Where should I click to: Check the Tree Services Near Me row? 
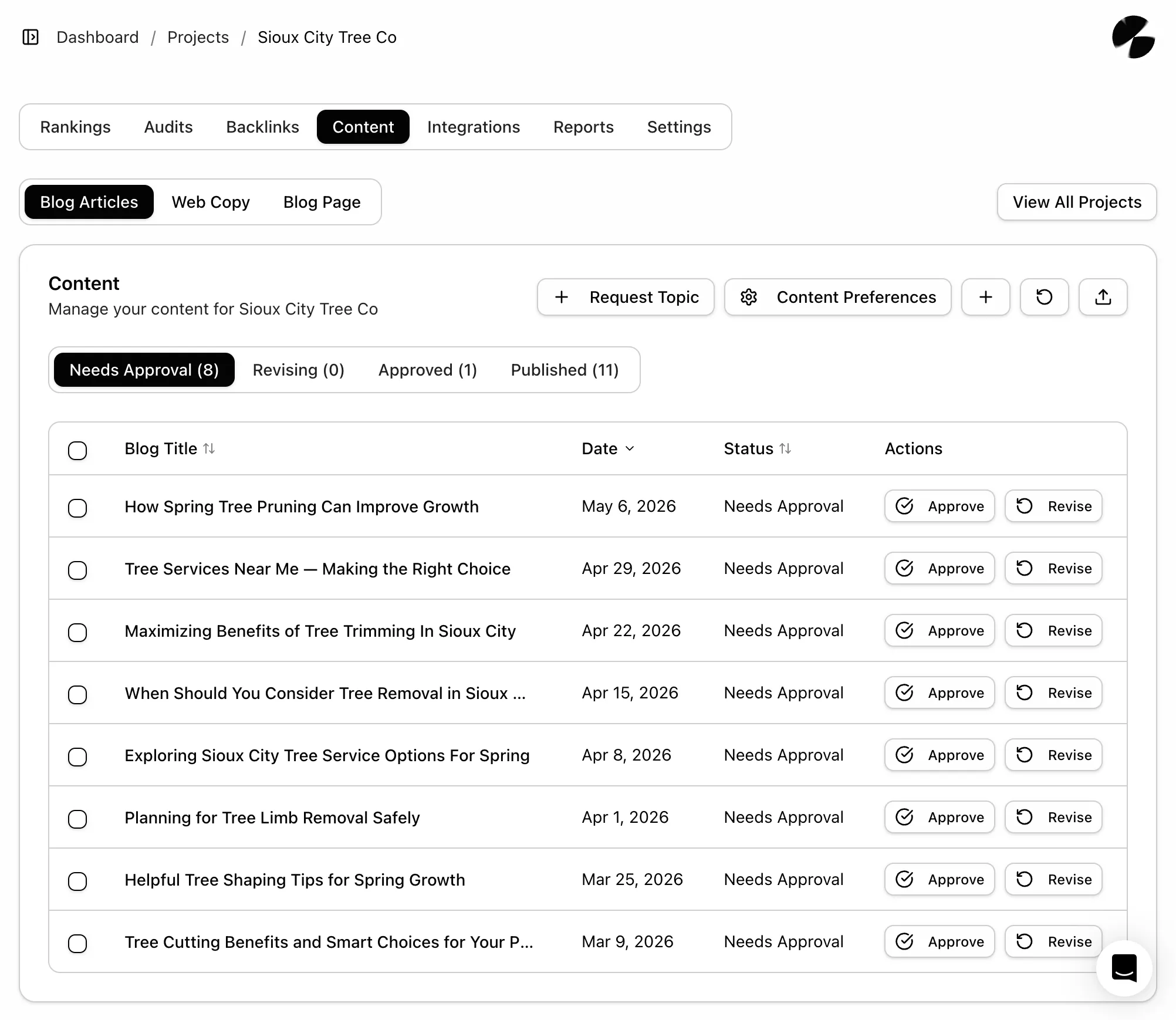[x=77, y=570]
